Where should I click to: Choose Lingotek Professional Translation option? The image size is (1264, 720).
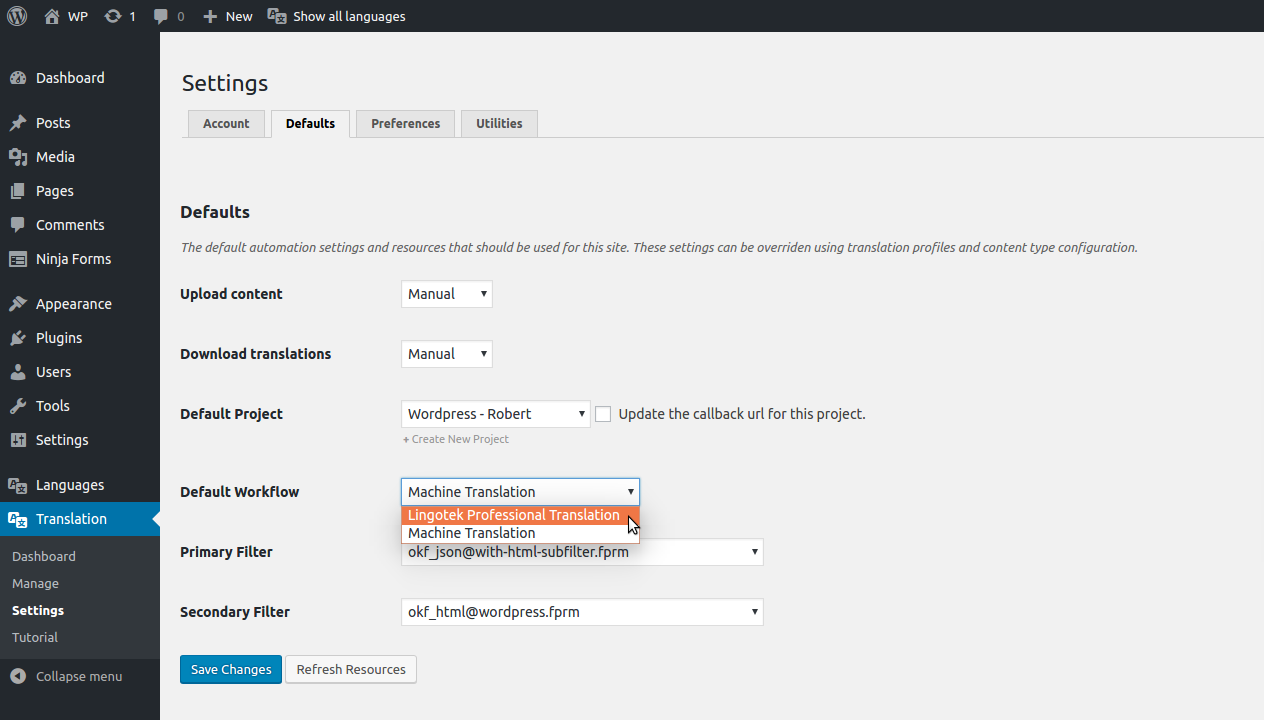point(514,515)
